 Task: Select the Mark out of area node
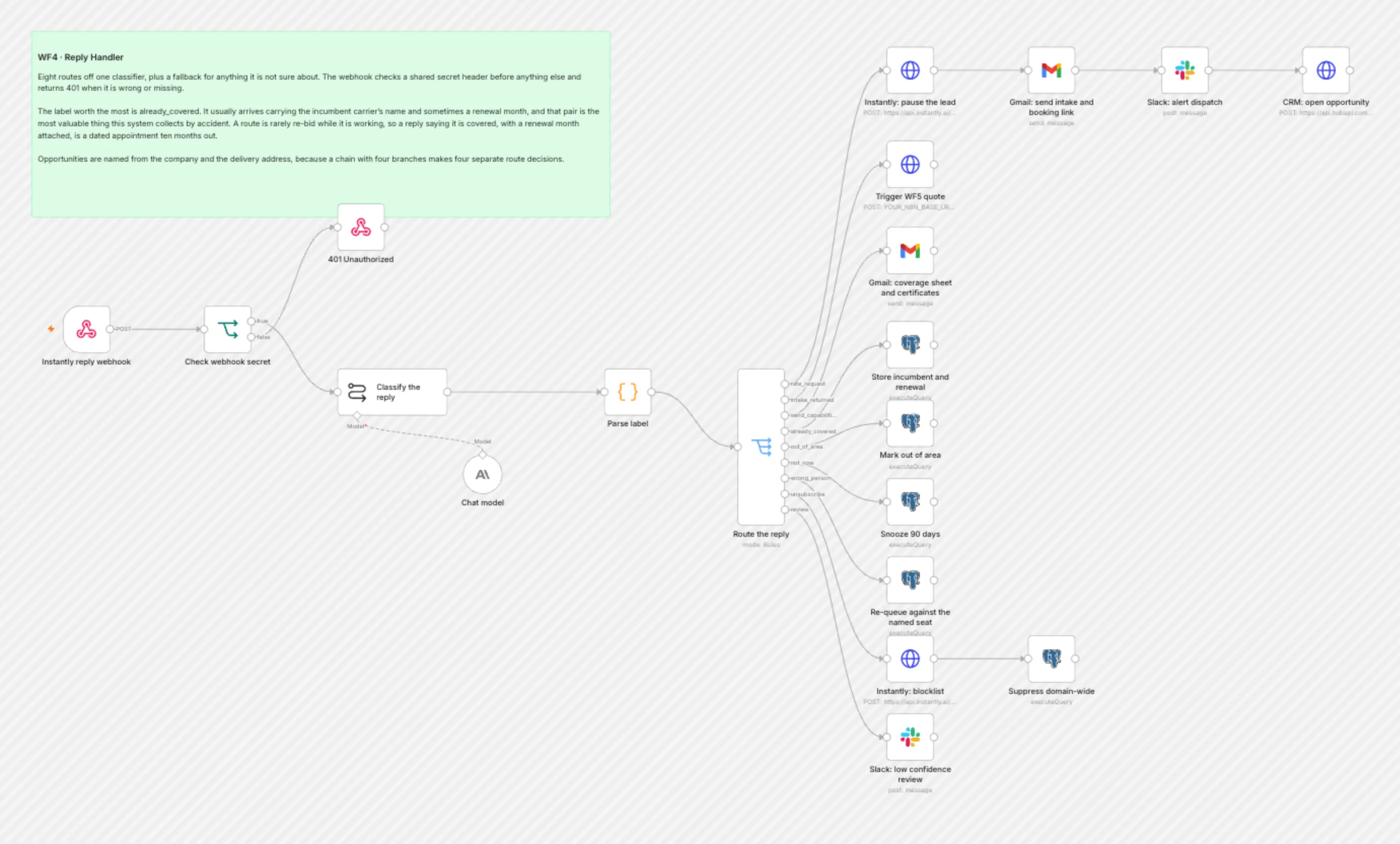tap(910, 423)
